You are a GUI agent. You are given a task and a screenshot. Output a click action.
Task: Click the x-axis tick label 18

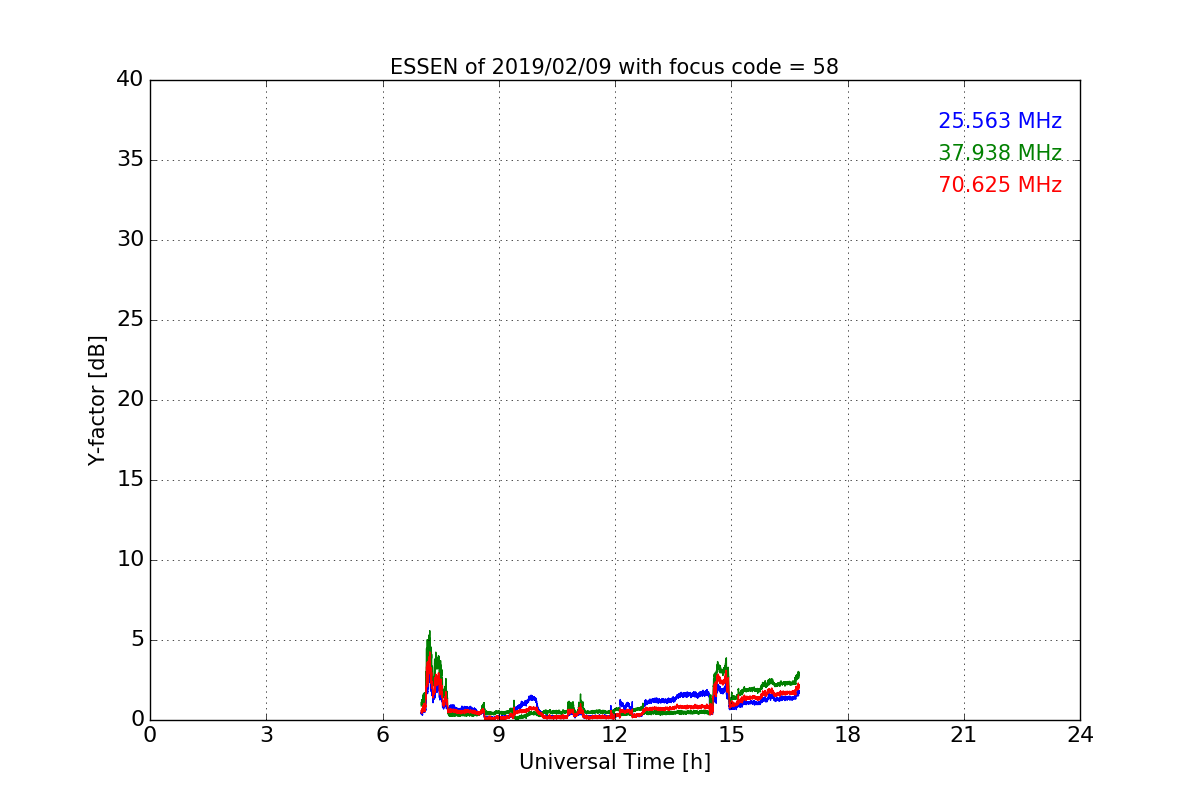click(848, 735)
